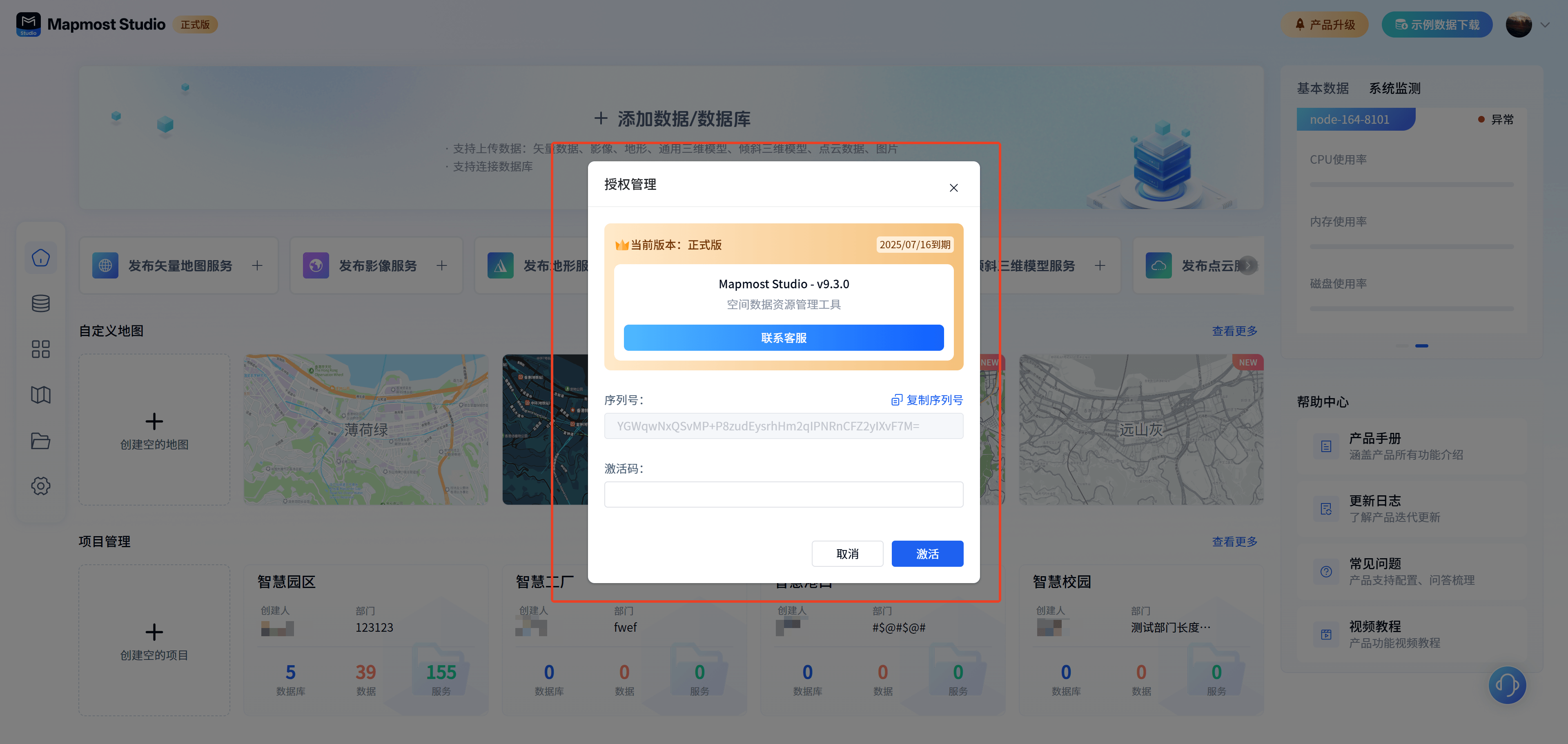
Task: Click the home icon in the left sidebar
Action: coord(41,258)
